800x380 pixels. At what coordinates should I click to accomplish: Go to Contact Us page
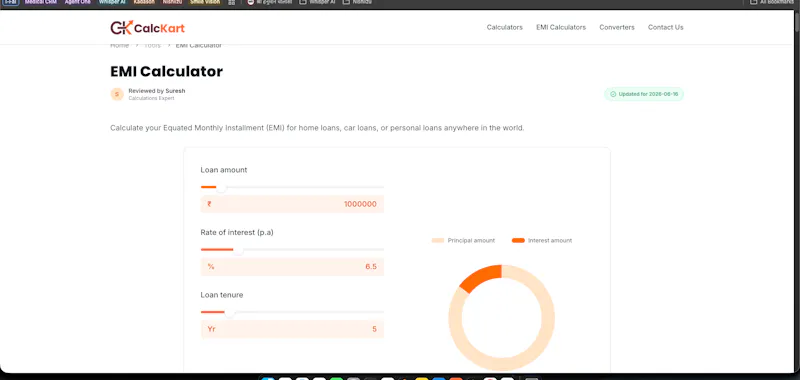tap(665, 28)
